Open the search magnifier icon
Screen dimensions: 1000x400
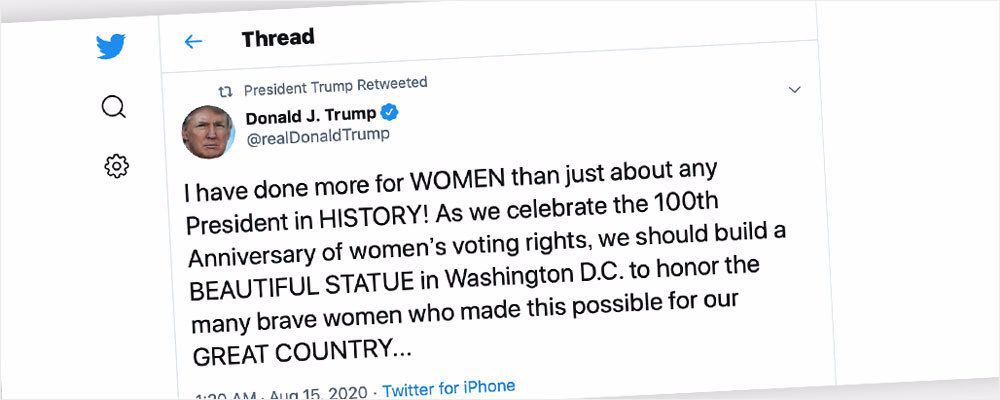[114, 106]
